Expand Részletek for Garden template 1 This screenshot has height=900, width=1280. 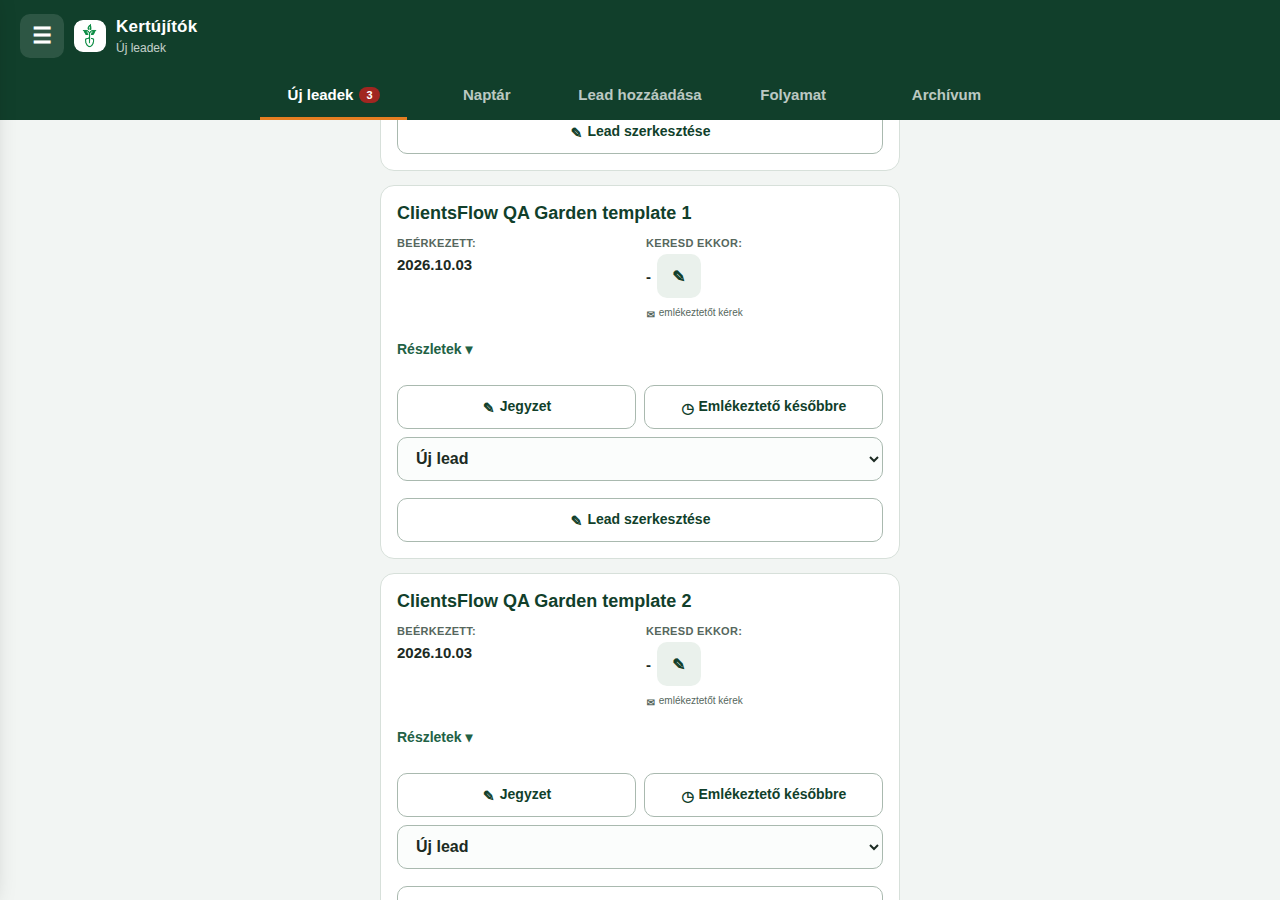tap(435, 349)
